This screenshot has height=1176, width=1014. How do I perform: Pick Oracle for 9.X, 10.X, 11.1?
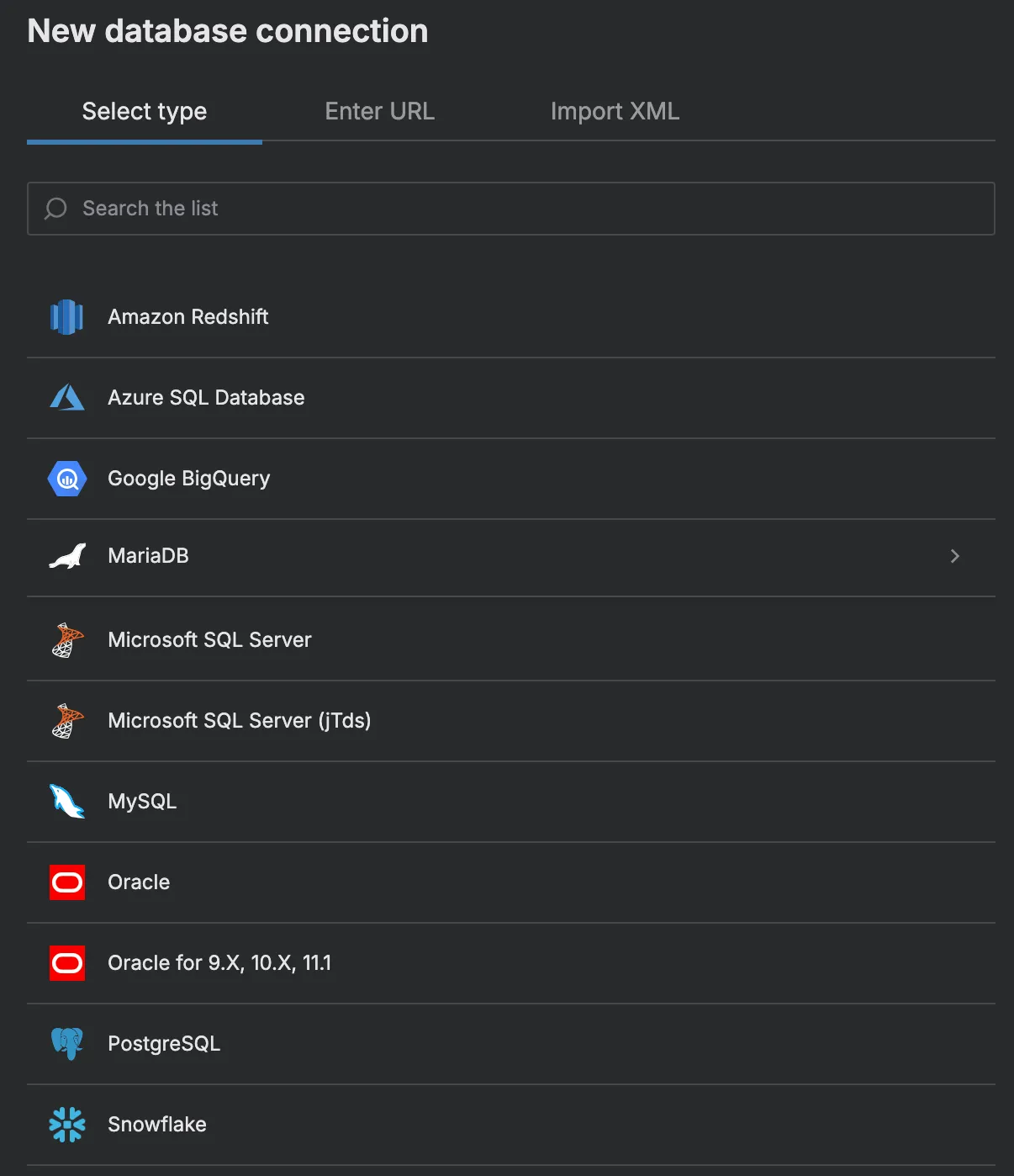coord(219,963)
